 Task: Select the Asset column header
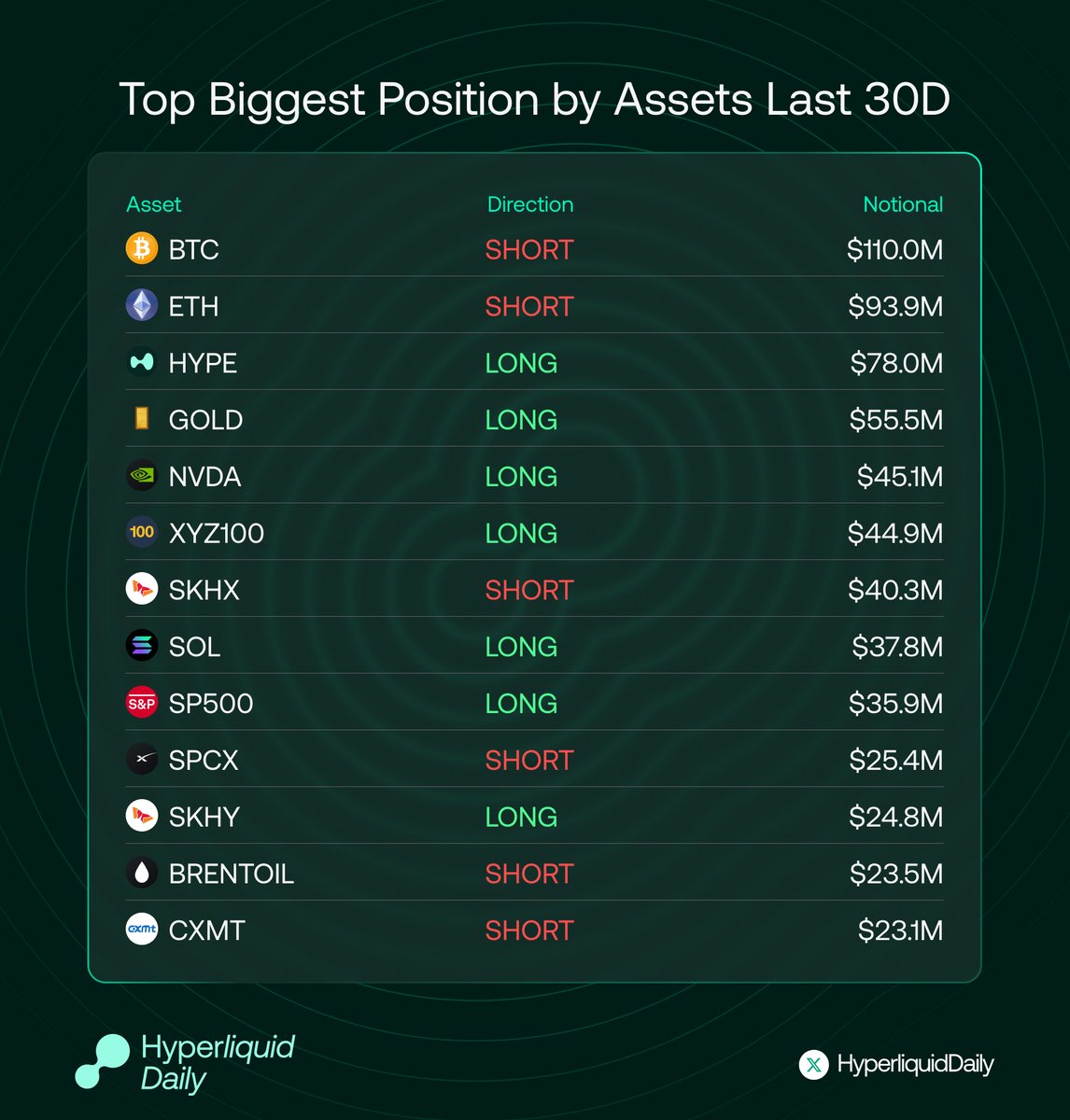coord(154,204)
